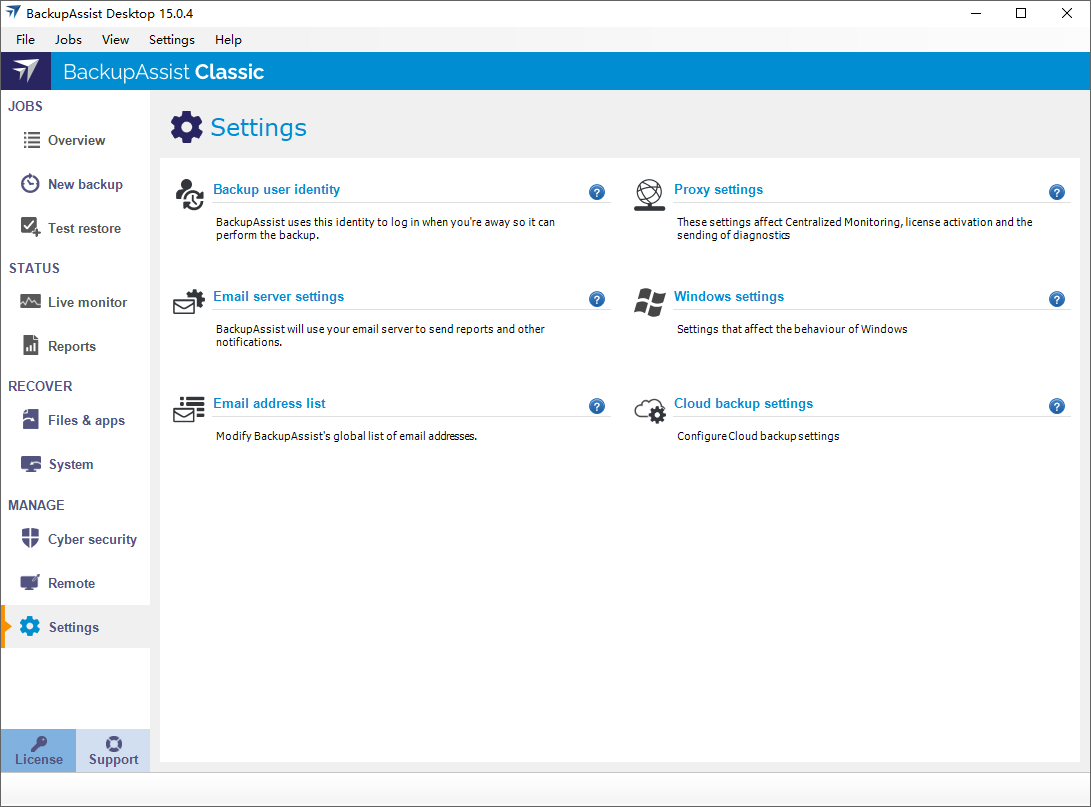Open help for Email address list
The width and height of the screenshot is (1091, 807).
click(597, 406)
